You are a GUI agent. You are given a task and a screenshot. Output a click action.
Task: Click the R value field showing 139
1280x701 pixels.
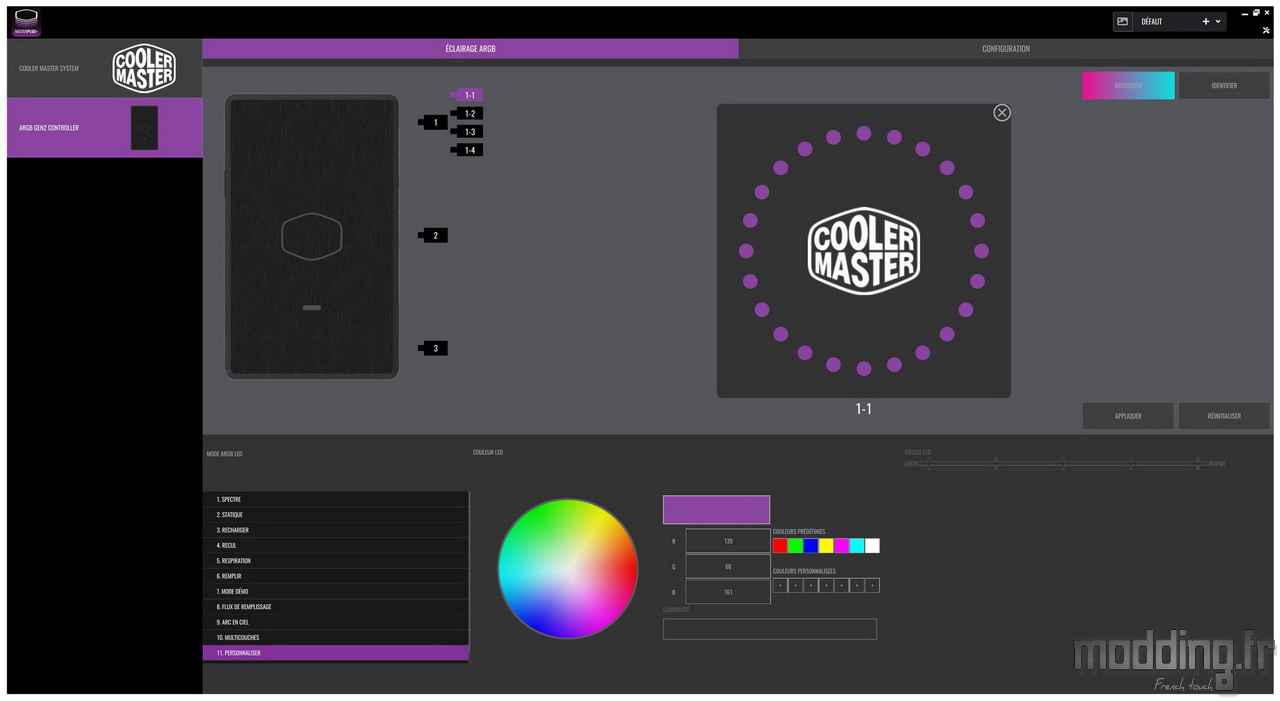tap(728, 541)
